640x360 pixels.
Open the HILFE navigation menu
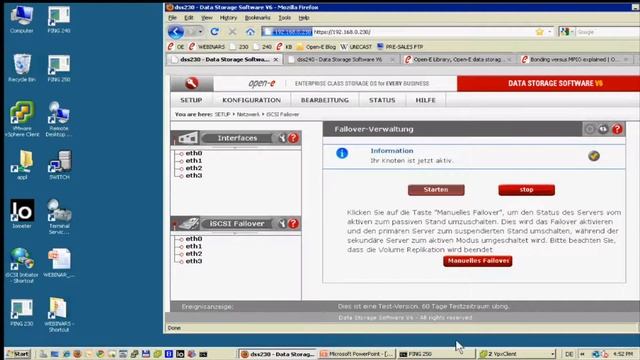(425, 100)
